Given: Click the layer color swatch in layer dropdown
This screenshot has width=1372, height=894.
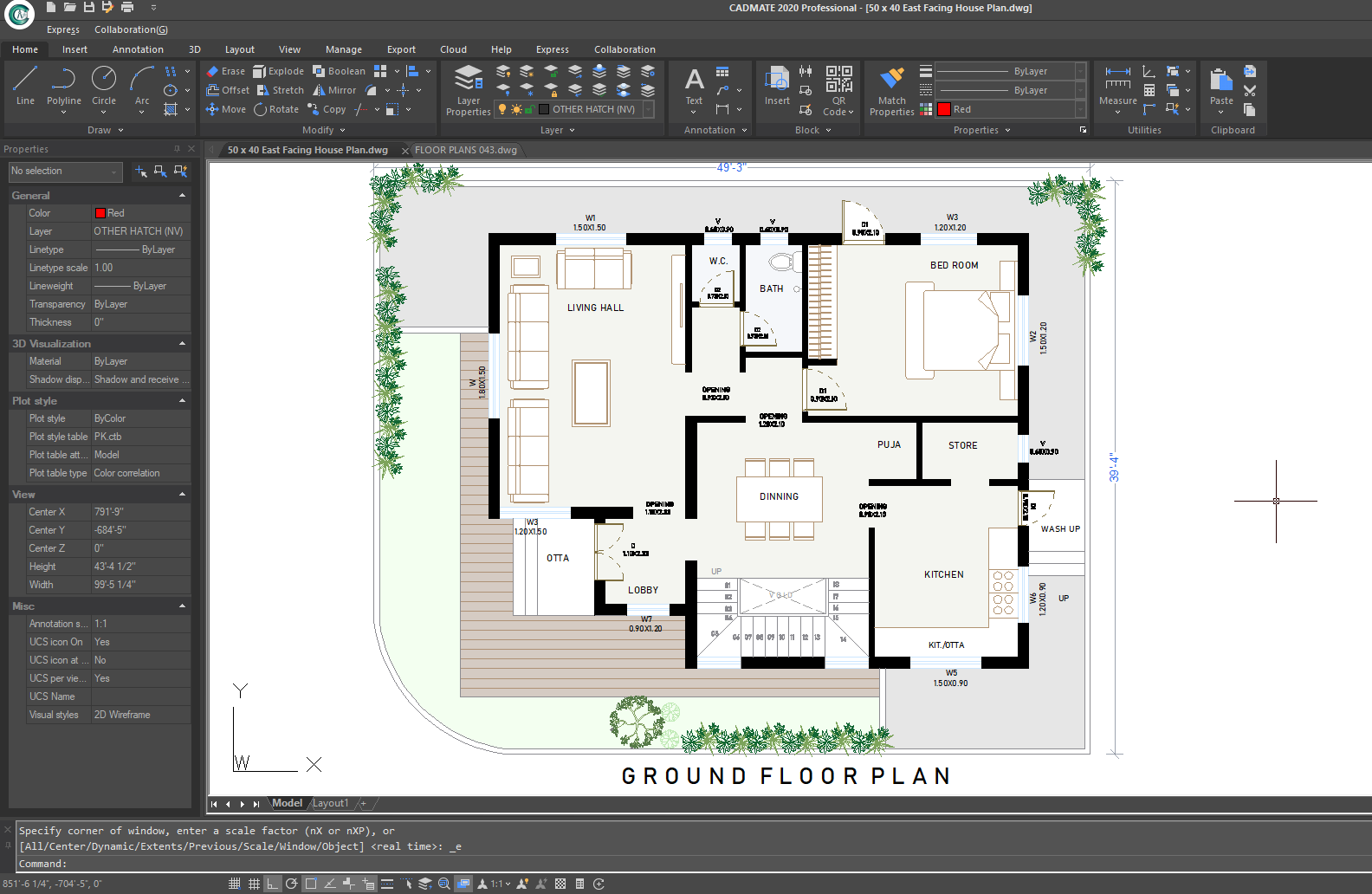Looking at the screenshot, I should click(544, 109).
